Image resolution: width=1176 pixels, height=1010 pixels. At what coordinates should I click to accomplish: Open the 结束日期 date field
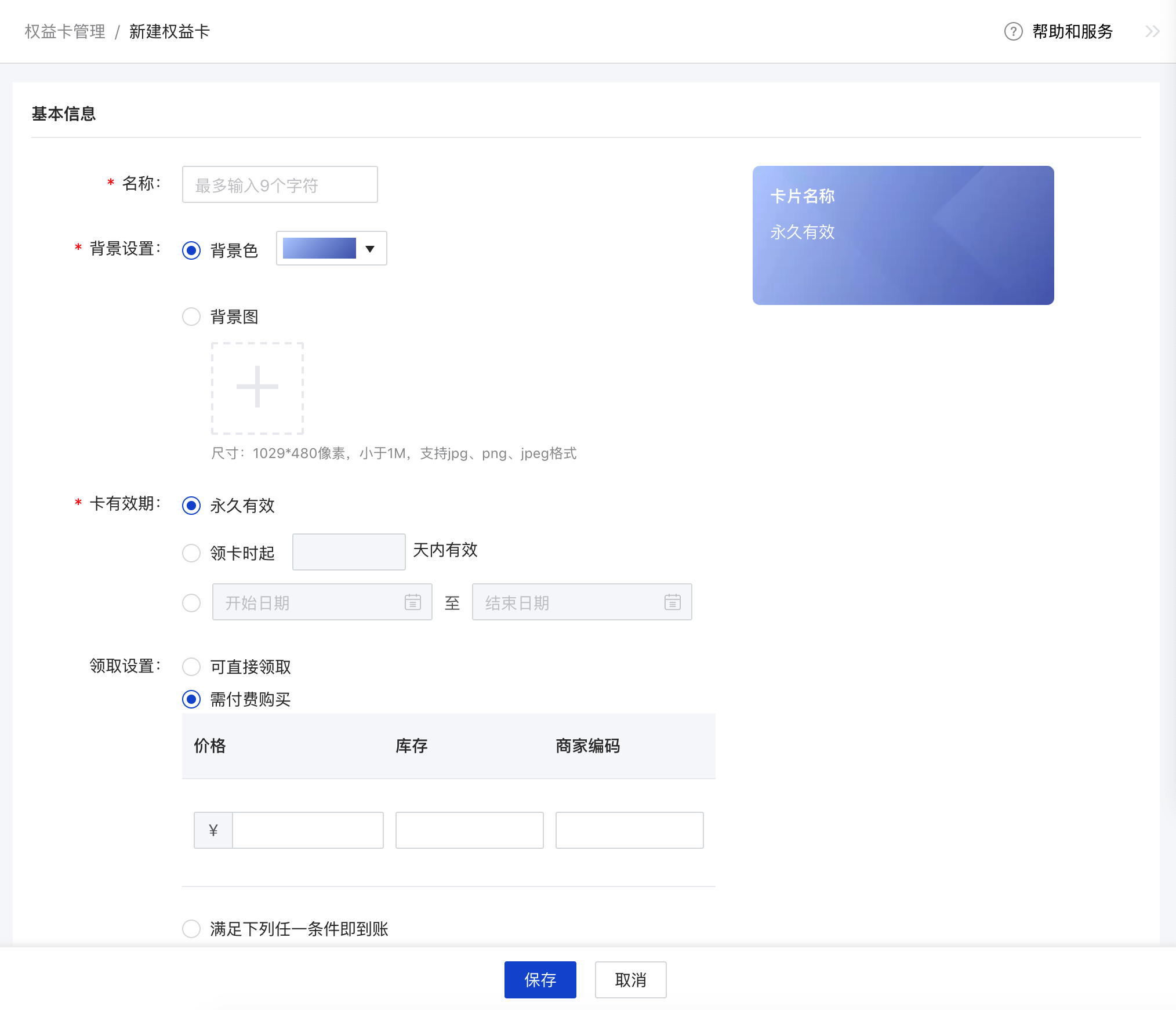(x=582, y=602)
